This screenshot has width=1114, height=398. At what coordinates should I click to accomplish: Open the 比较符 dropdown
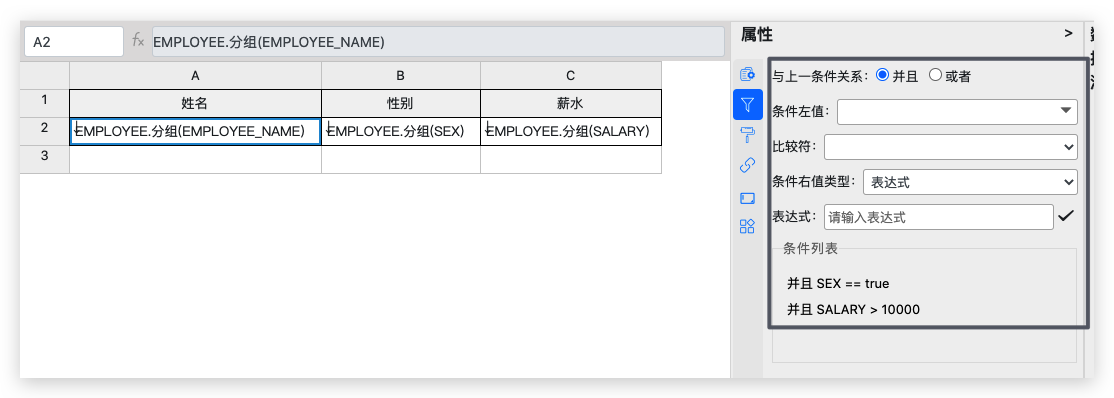(x=951, y=146)
